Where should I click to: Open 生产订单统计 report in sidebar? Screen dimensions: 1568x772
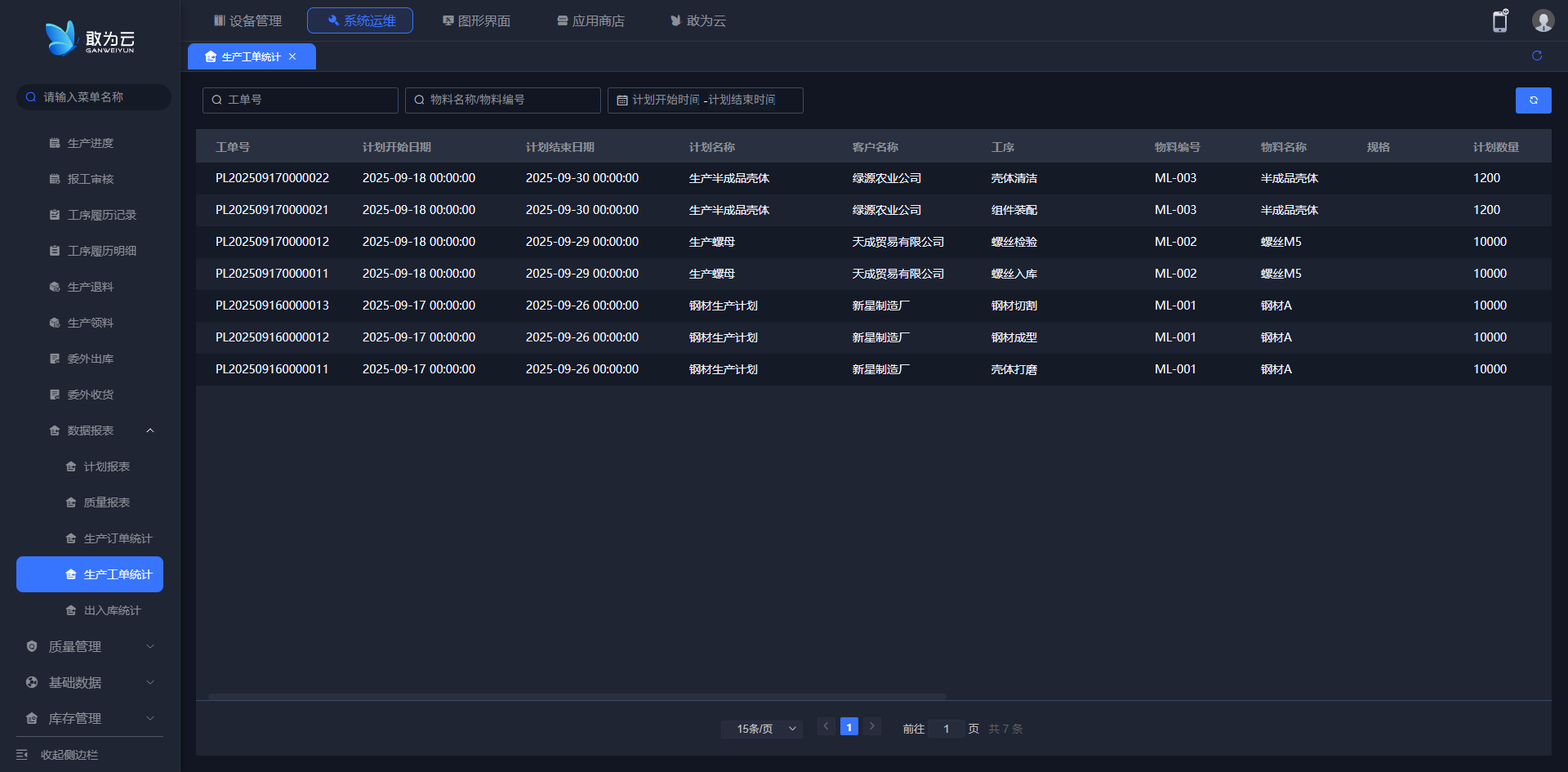point(118,538)
